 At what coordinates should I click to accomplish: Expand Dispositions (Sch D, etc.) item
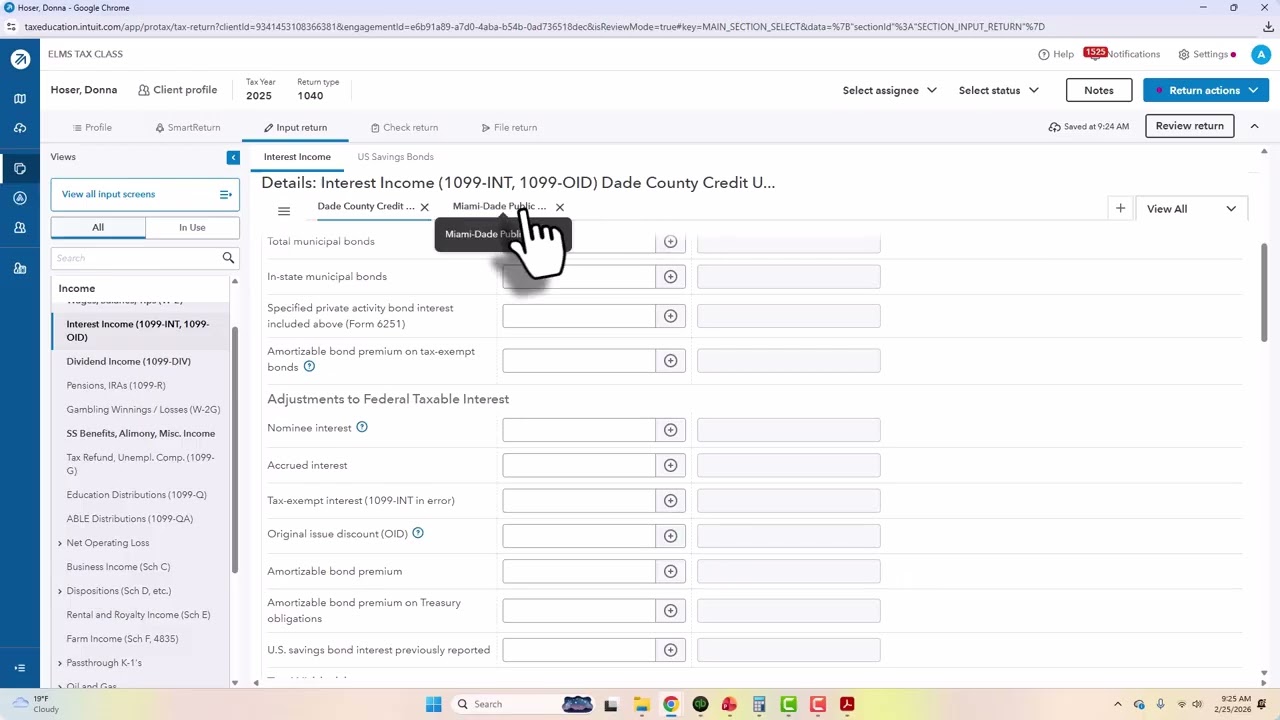pyautogui.click(x=60, y=591)
